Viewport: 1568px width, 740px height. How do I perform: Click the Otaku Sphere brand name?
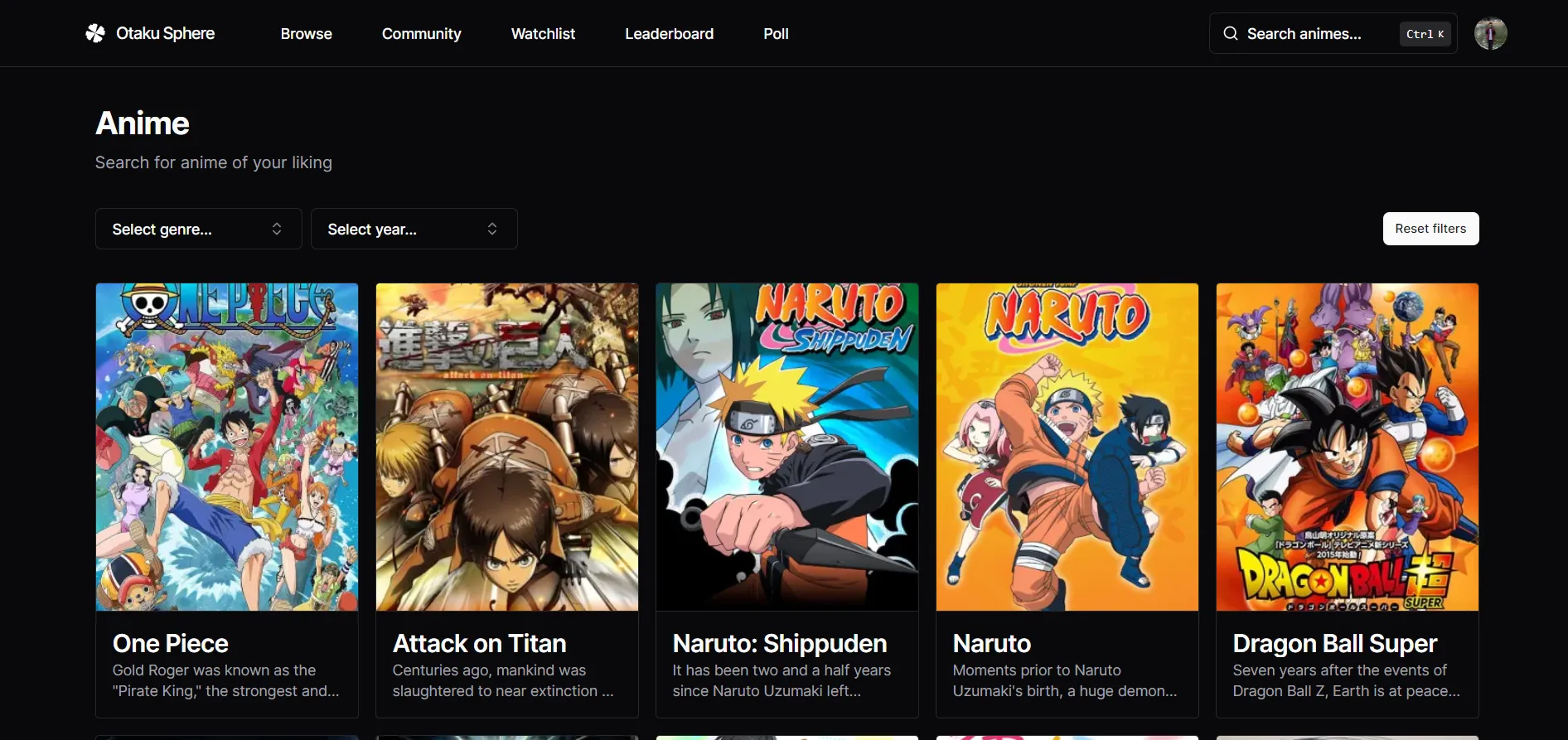point(165,33)
